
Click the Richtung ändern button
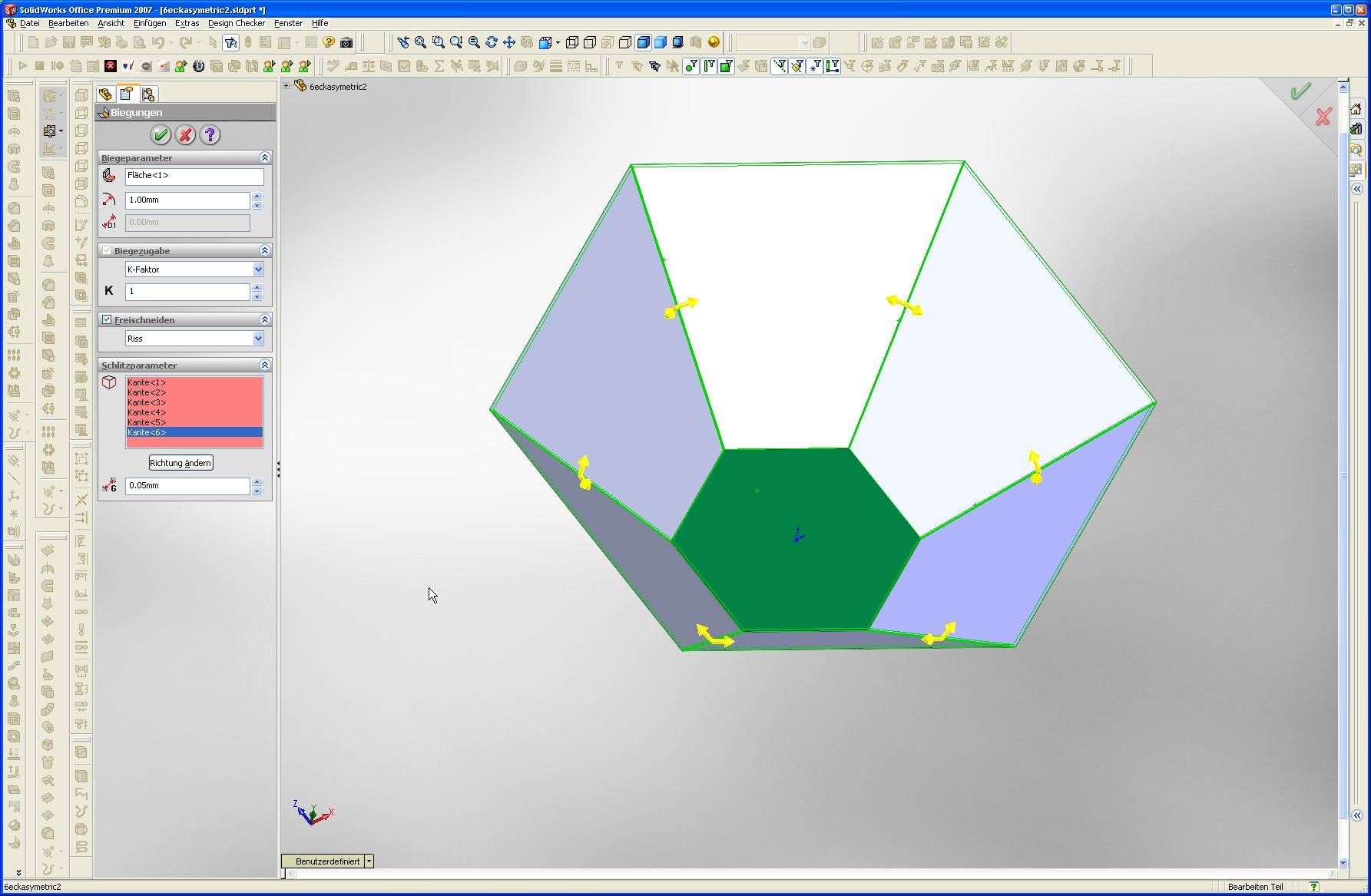tap(180, 463)
